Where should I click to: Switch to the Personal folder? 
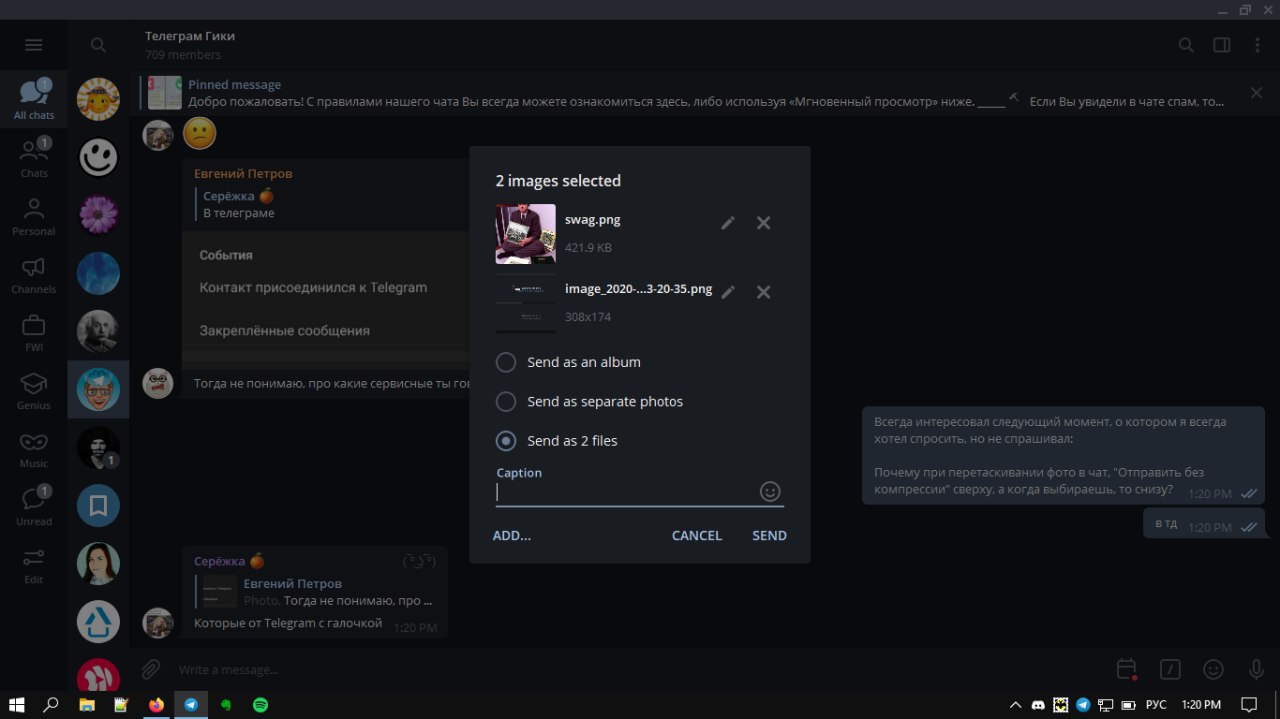click(x=34, y=216)
